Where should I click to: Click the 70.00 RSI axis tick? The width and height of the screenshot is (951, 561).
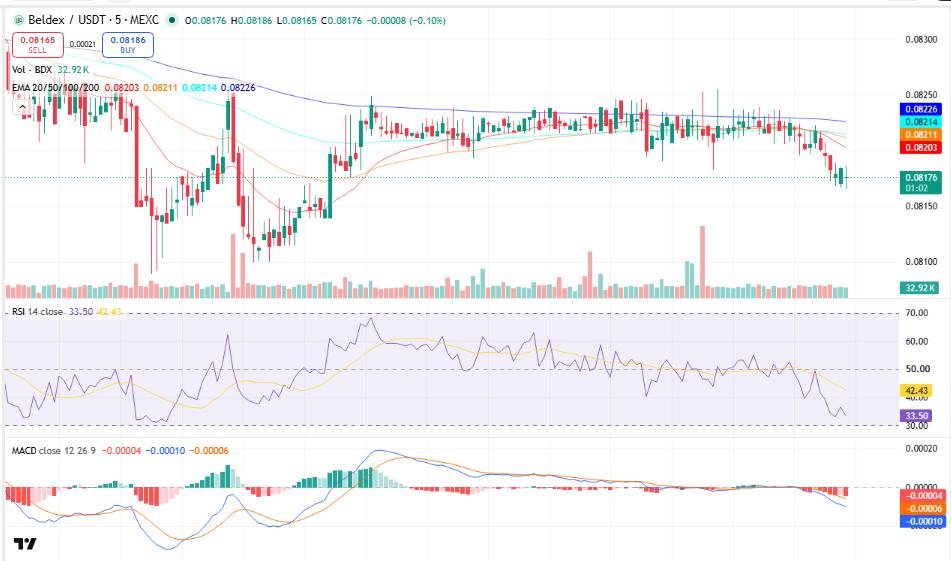point(916,313)
